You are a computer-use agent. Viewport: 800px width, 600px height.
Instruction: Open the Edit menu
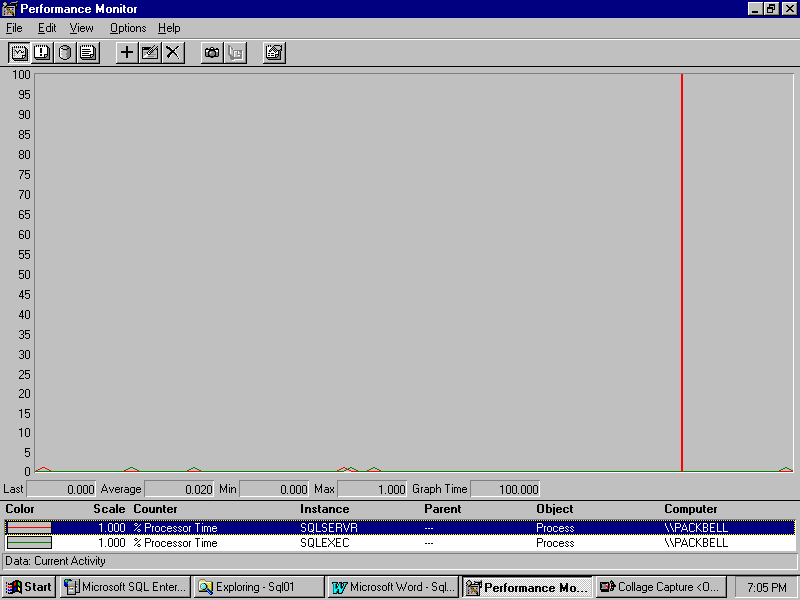(47, 28)
